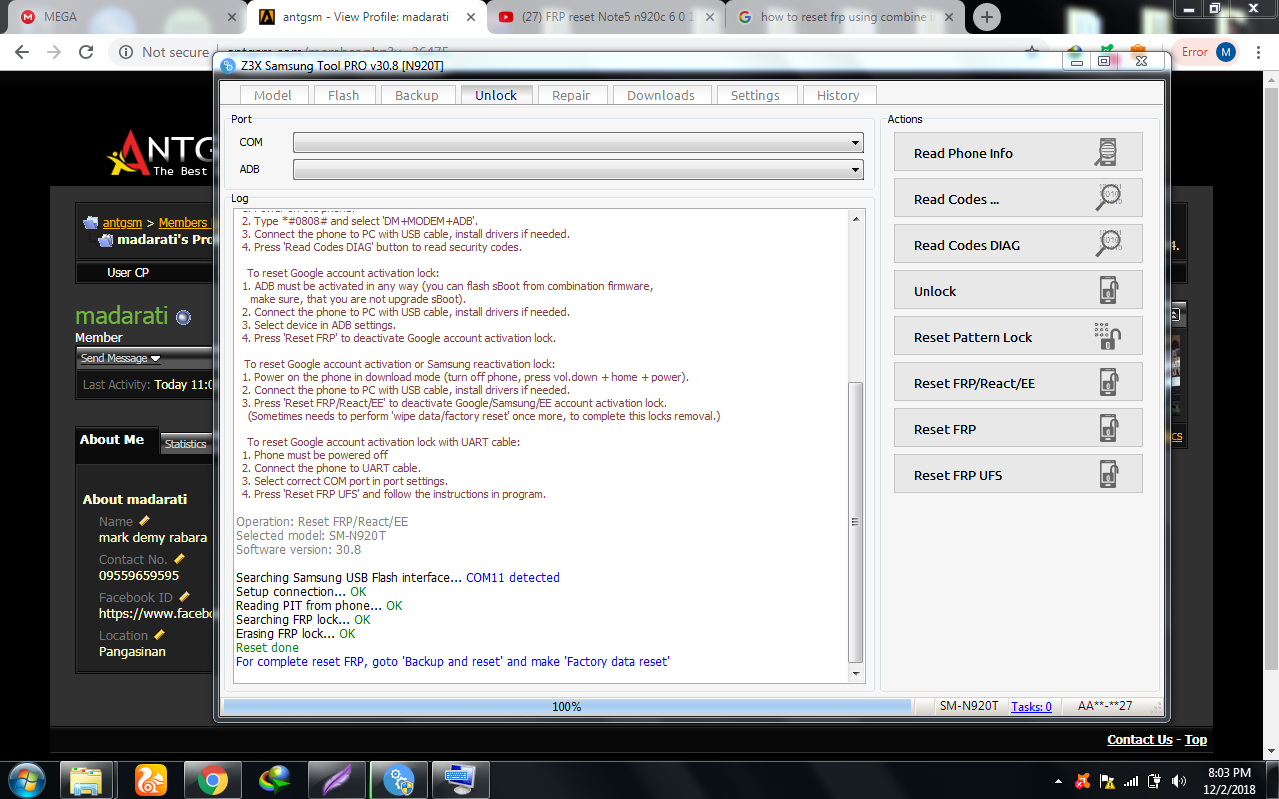1279x799 pixels.
Task: Switch to the 'how to reset frp' Google tab
Action: [845, 17]
